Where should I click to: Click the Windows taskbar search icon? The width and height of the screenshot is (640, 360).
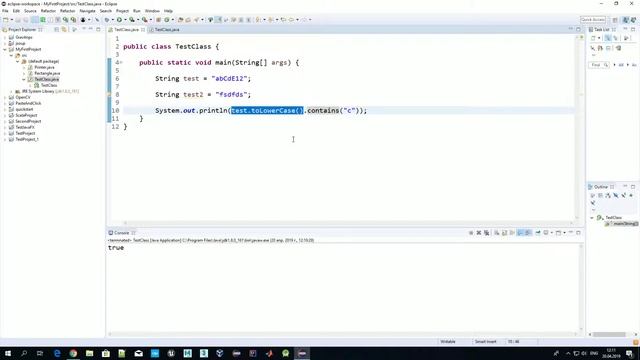click(x=24, y=353)
